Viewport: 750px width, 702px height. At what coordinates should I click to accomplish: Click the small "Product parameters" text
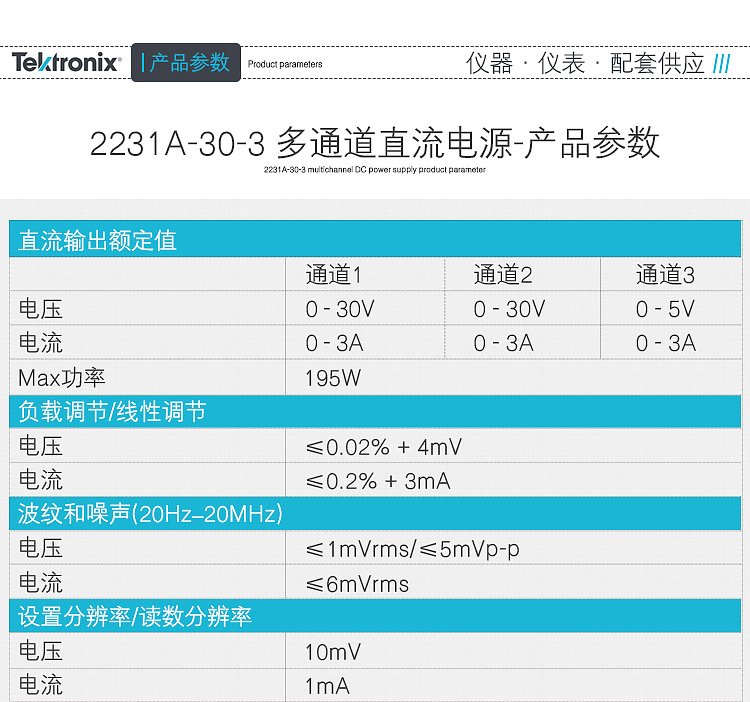tap(285, 64)
